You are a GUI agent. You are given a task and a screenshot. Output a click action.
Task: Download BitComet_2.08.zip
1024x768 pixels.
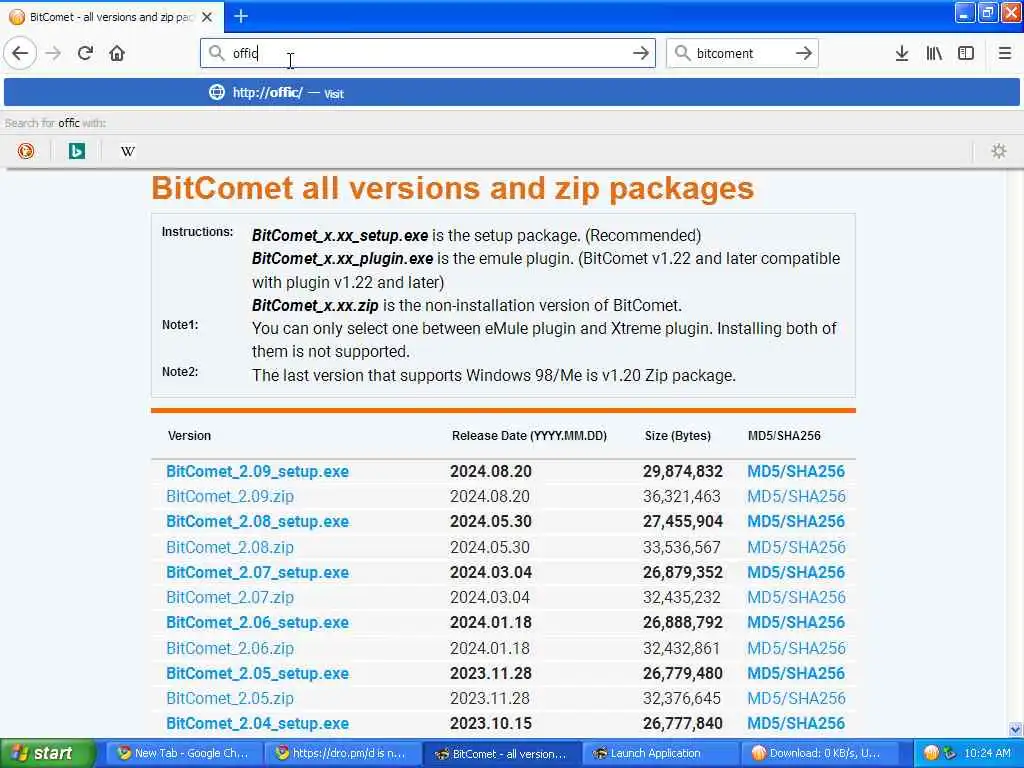pyautogui.click(x=230, y=547)
